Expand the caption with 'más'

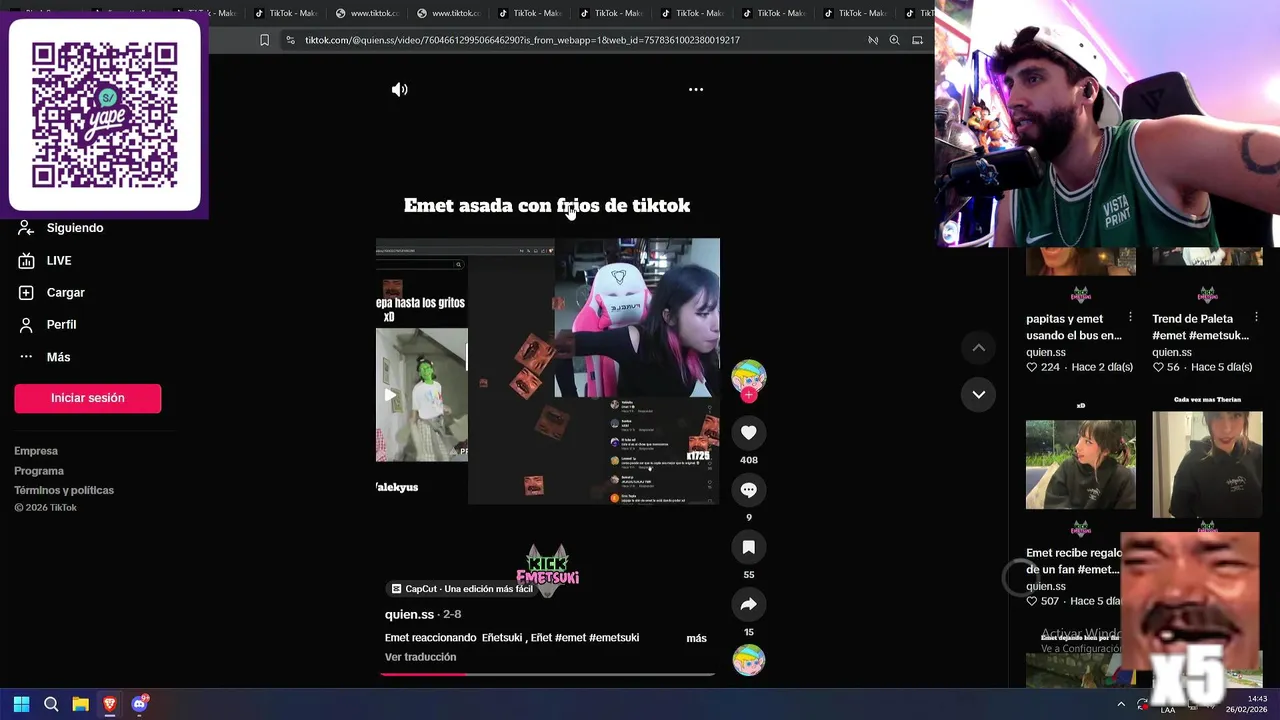(x=696, y=638)
